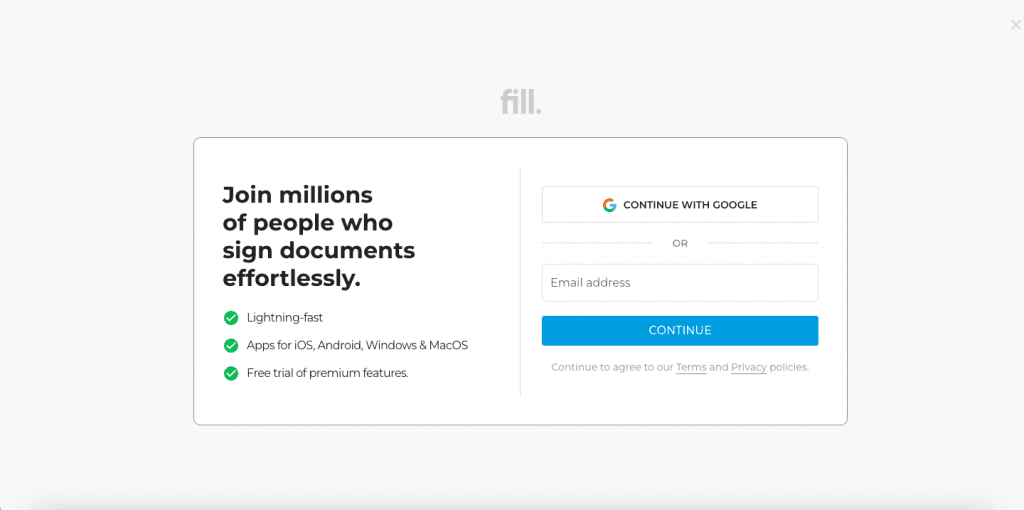This screenshot has height=510, width=1024.
Task: Close the sign-up dialog with the X
Action: 1016,25
